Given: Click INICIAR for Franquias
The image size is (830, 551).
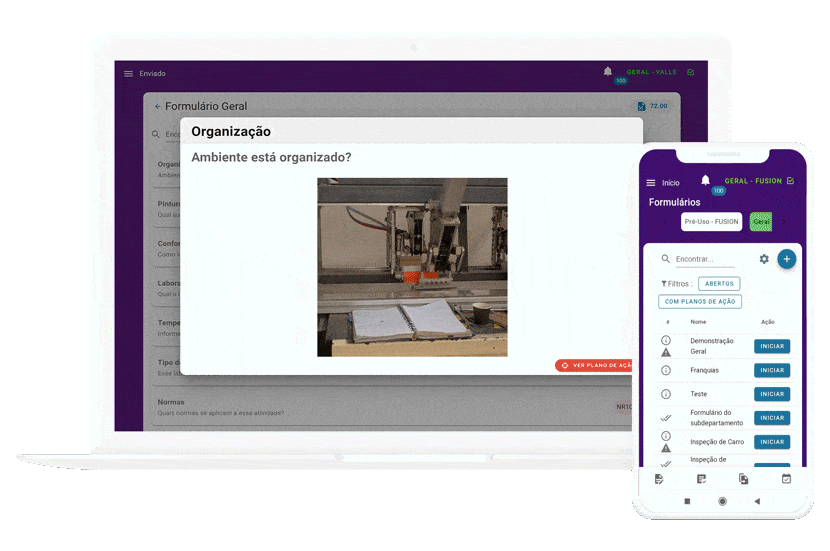Looking at the screenshot, I should pos(772,371).
